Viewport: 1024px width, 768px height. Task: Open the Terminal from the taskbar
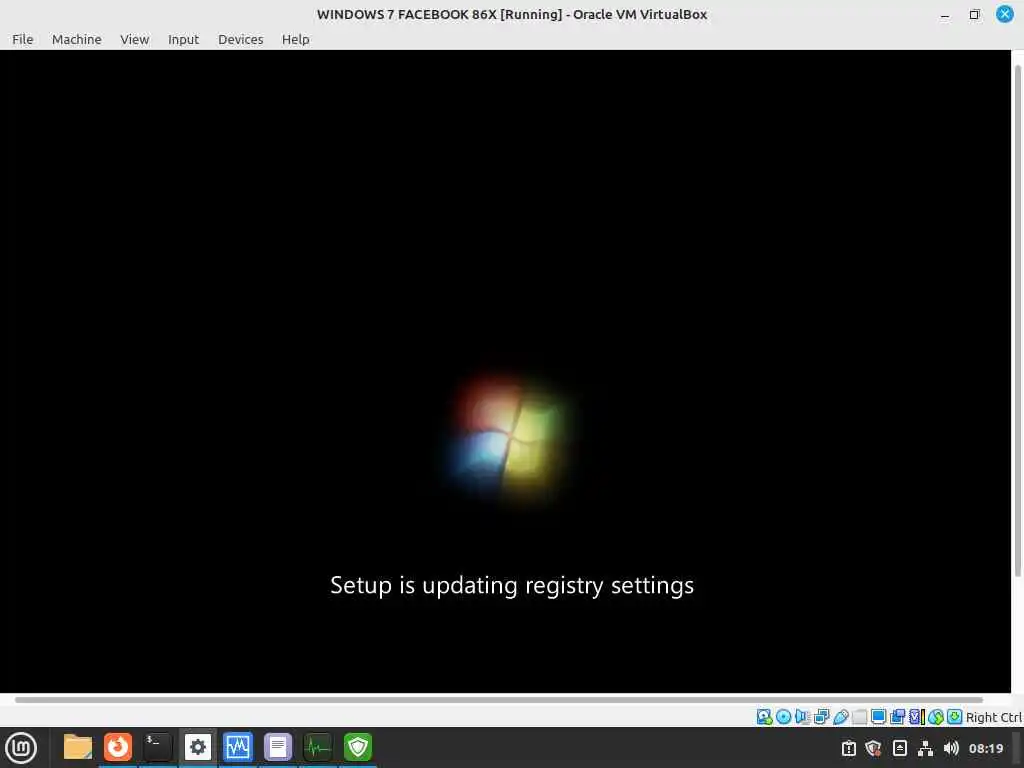(157, 747)
